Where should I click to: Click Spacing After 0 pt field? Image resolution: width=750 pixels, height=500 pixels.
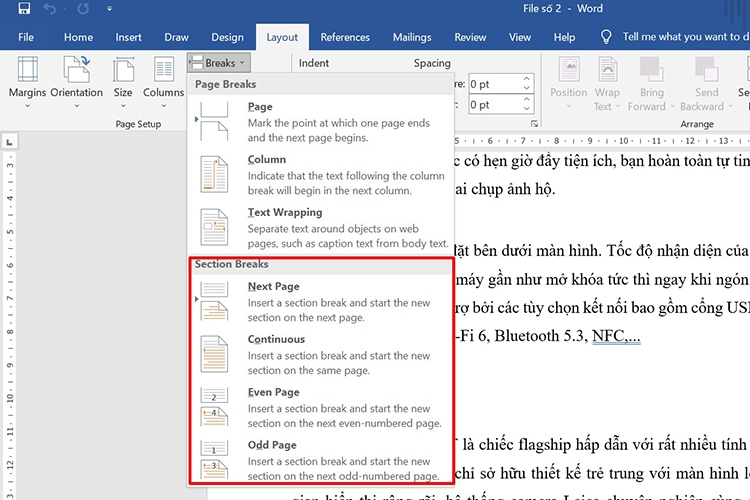pyautogui.click(x=496, y=105)
